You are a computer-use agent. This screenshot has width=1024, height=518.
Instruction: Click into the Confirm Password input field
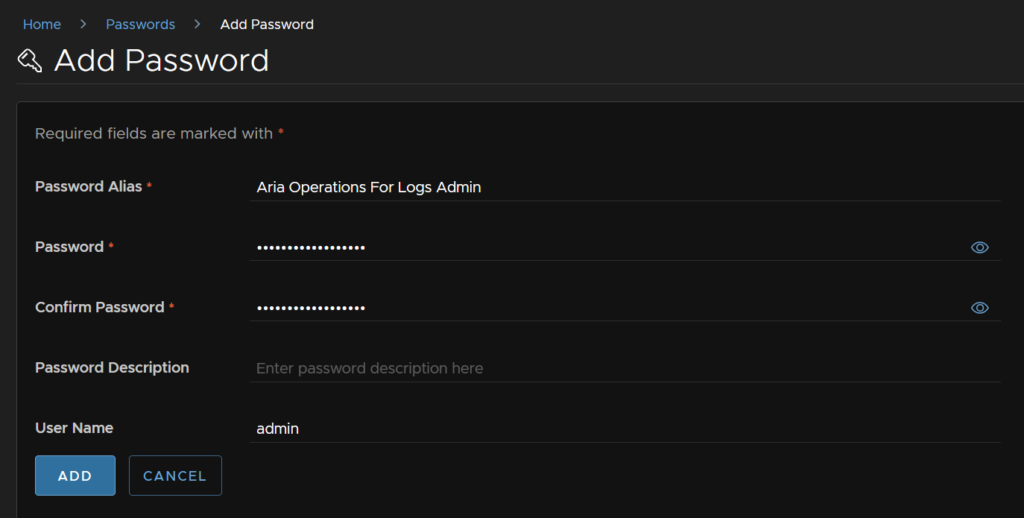point(607,308)
